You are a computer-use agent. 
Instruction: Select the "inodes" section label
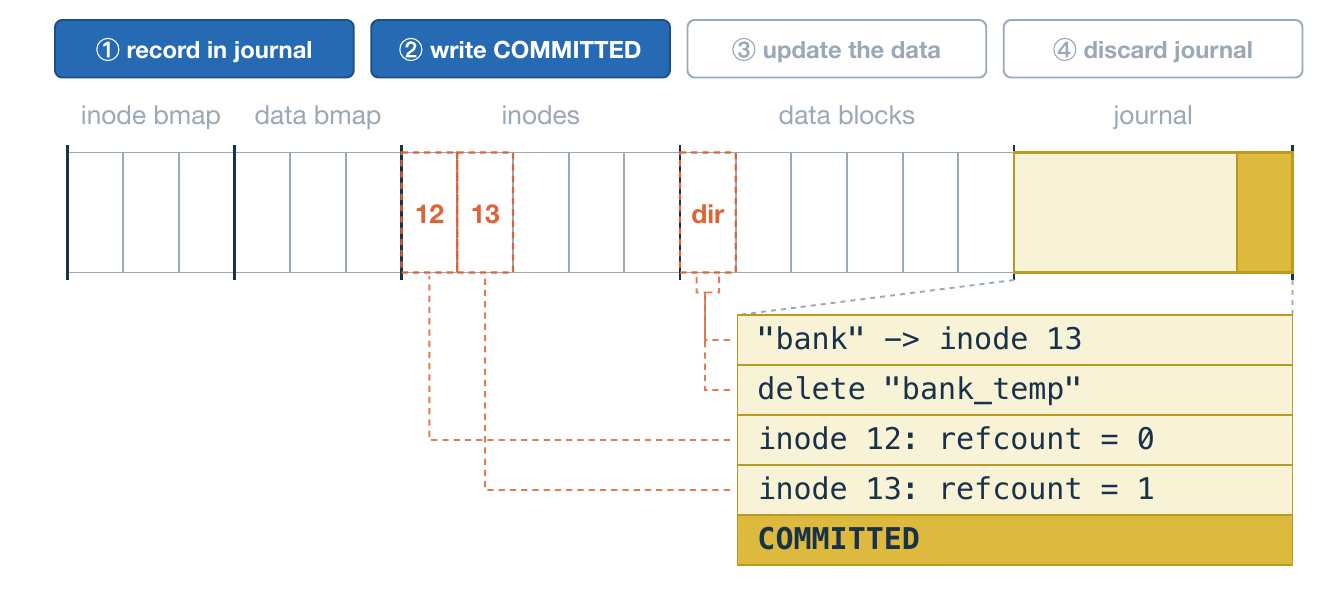point(540,116)
